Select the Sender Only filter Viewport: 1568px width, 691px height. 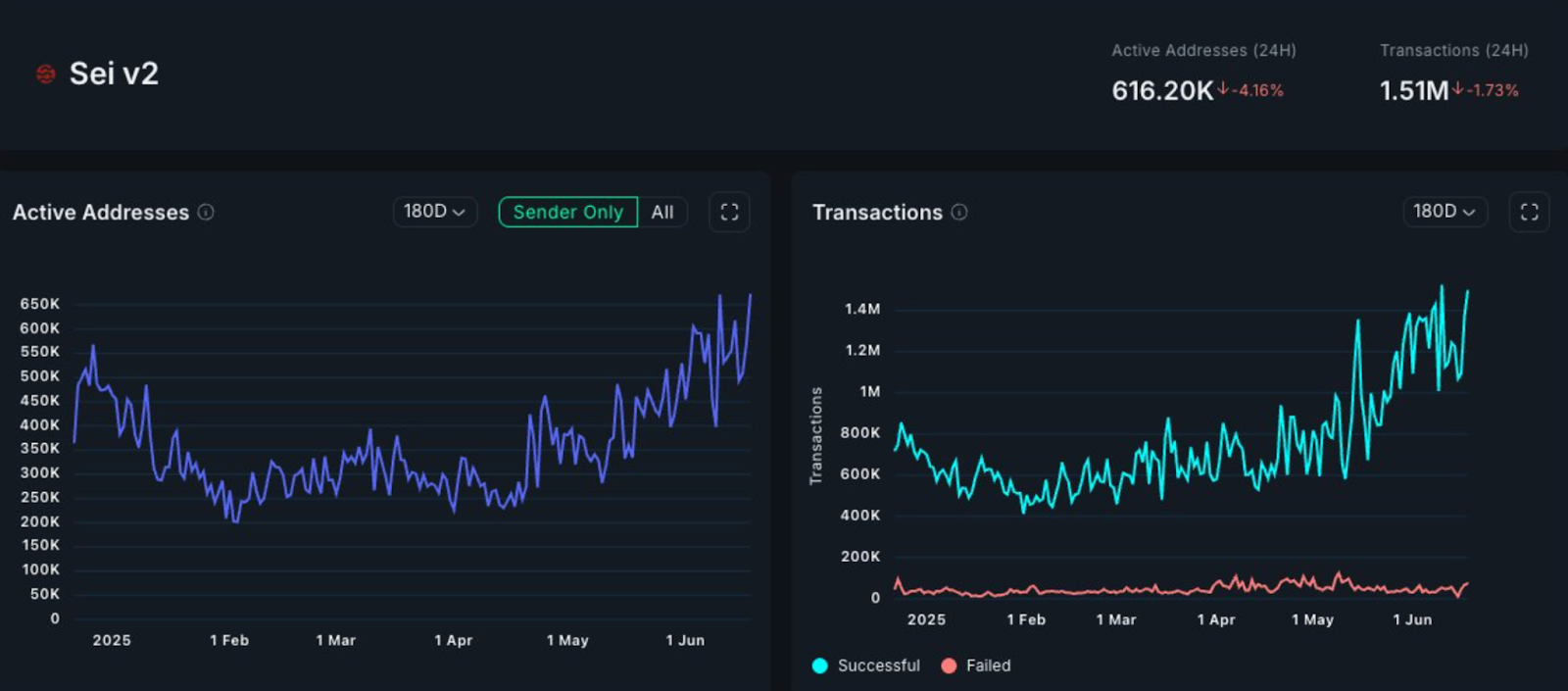click(x=568, y=212)
